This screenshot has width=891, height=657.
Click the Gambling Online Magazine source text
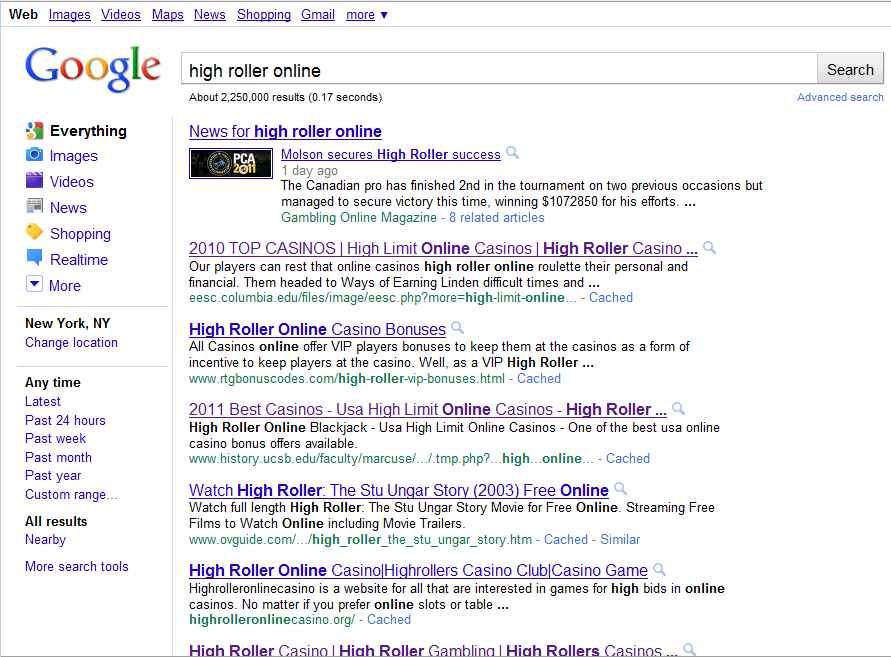[x=359, y=218]
